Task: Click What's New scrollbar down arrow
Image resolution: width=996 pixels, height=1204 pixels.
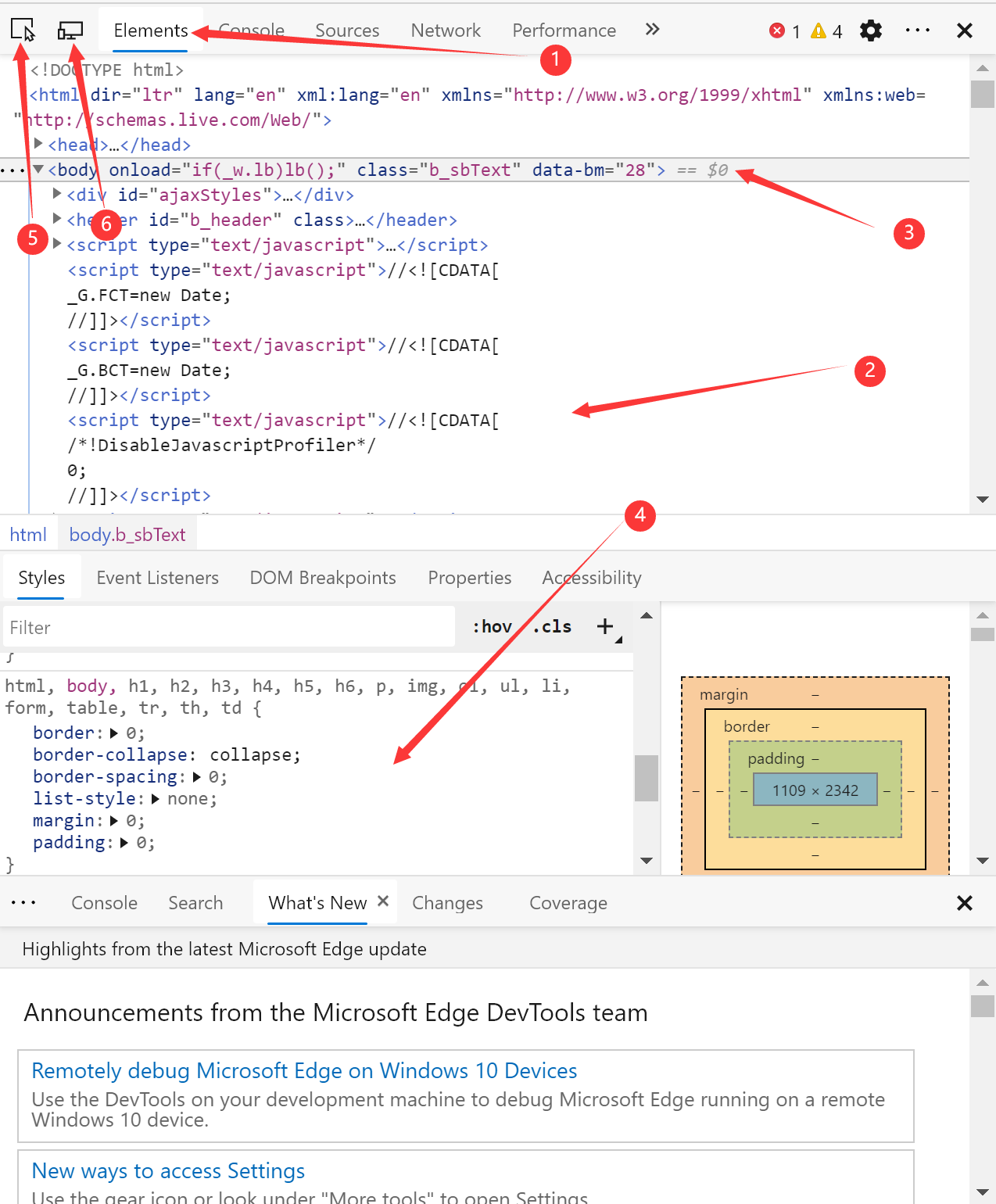Action: [983, 1191]
